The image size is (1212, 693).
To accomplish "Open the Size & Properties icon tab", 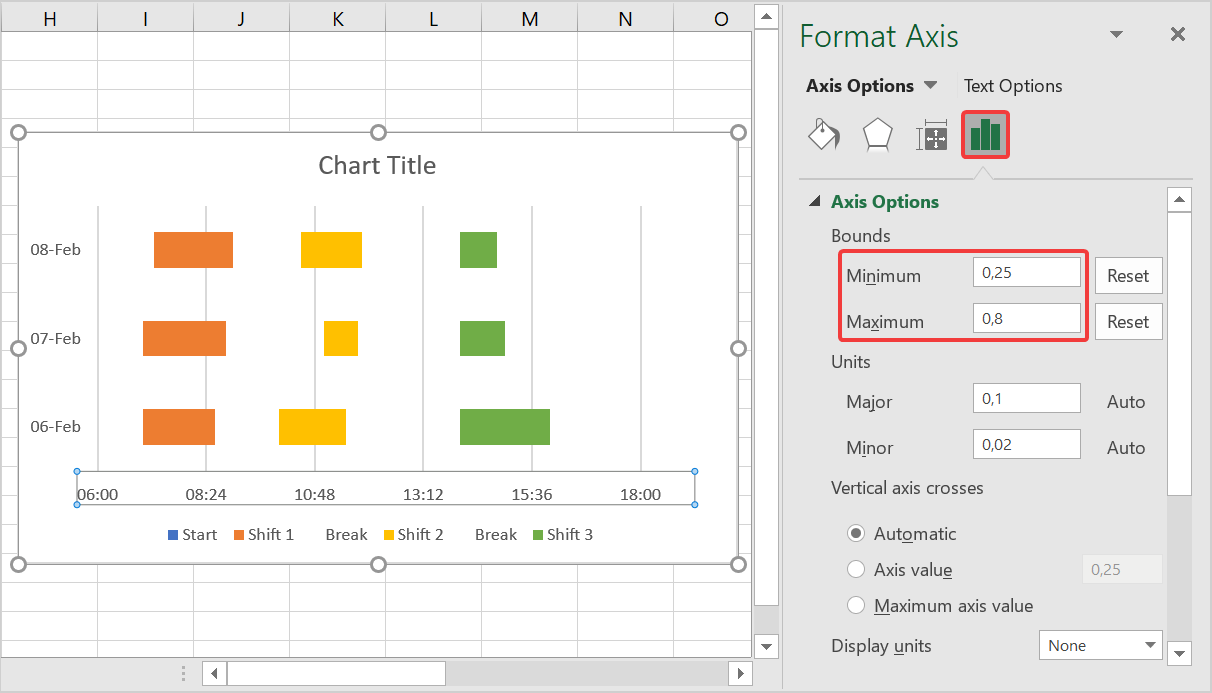I will 931,135.
